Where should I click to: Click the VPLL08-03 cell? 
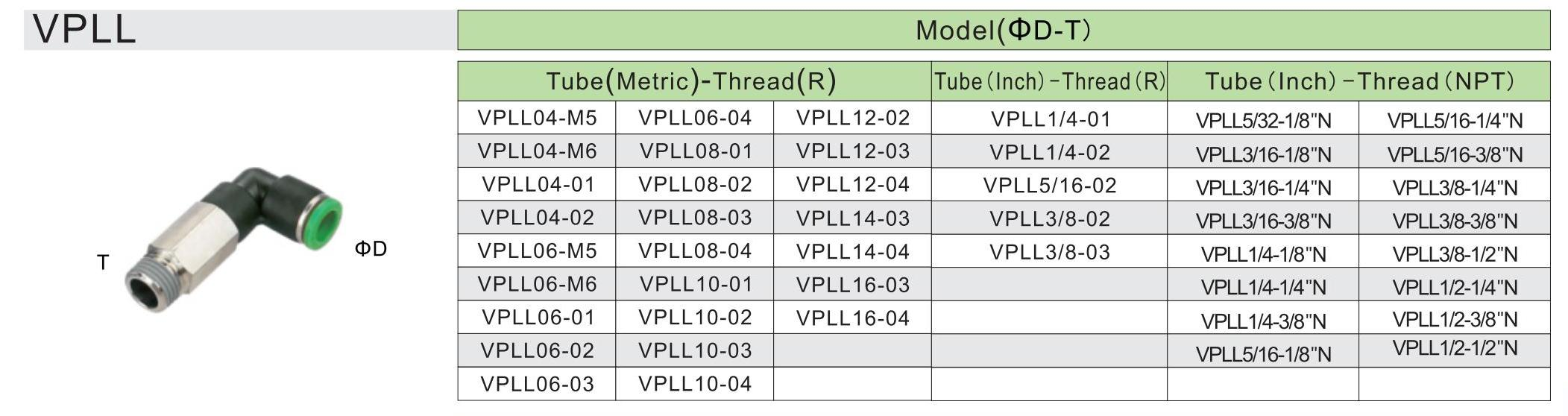695,218
